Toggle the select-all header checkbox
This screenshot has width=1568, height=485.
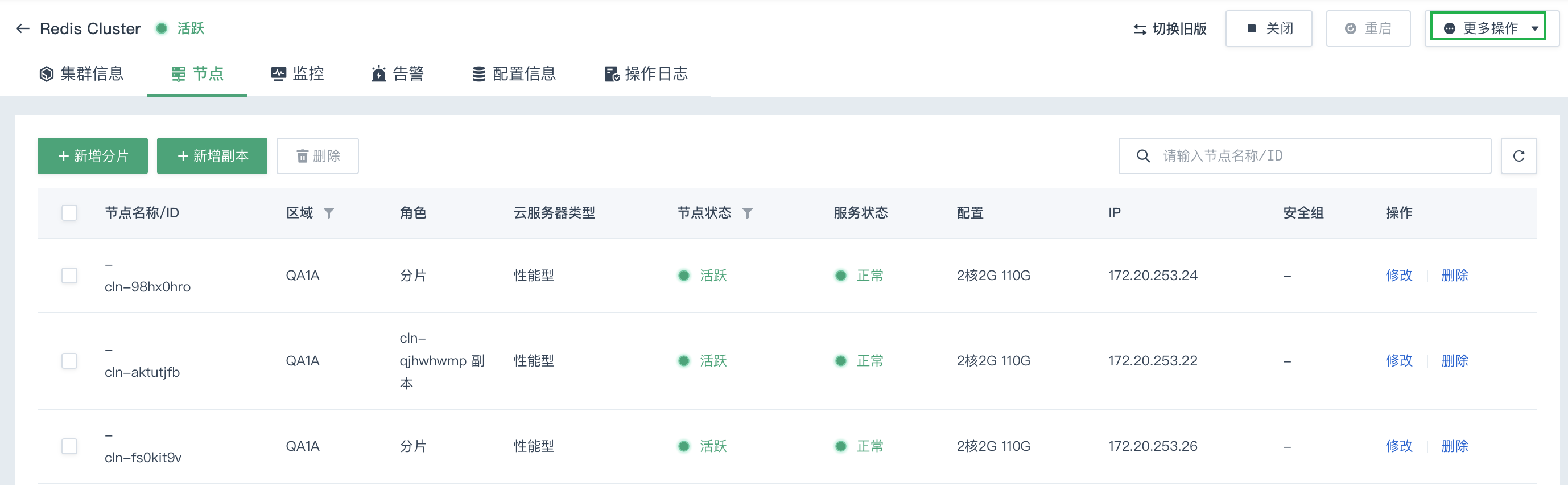69,213
